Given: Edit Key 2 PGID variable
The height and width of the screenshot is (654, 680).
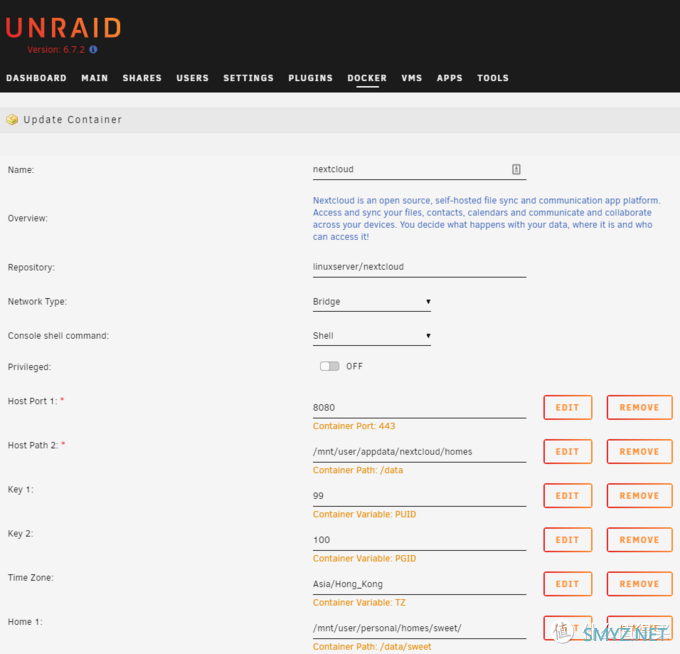Looking at the screenshot, I should [568, 540].
